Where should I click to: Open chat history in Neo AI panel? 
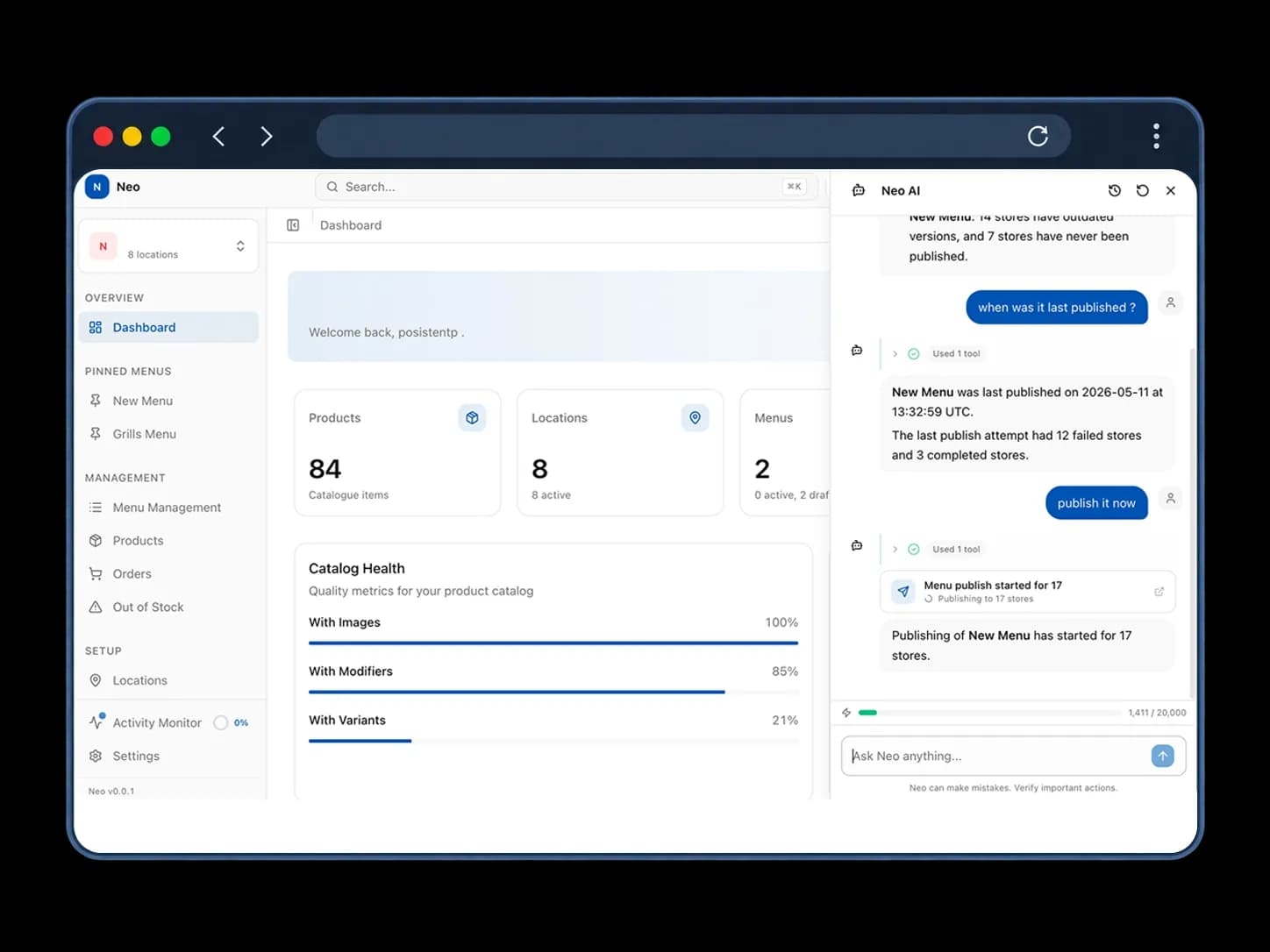[x=1115, y=190]
